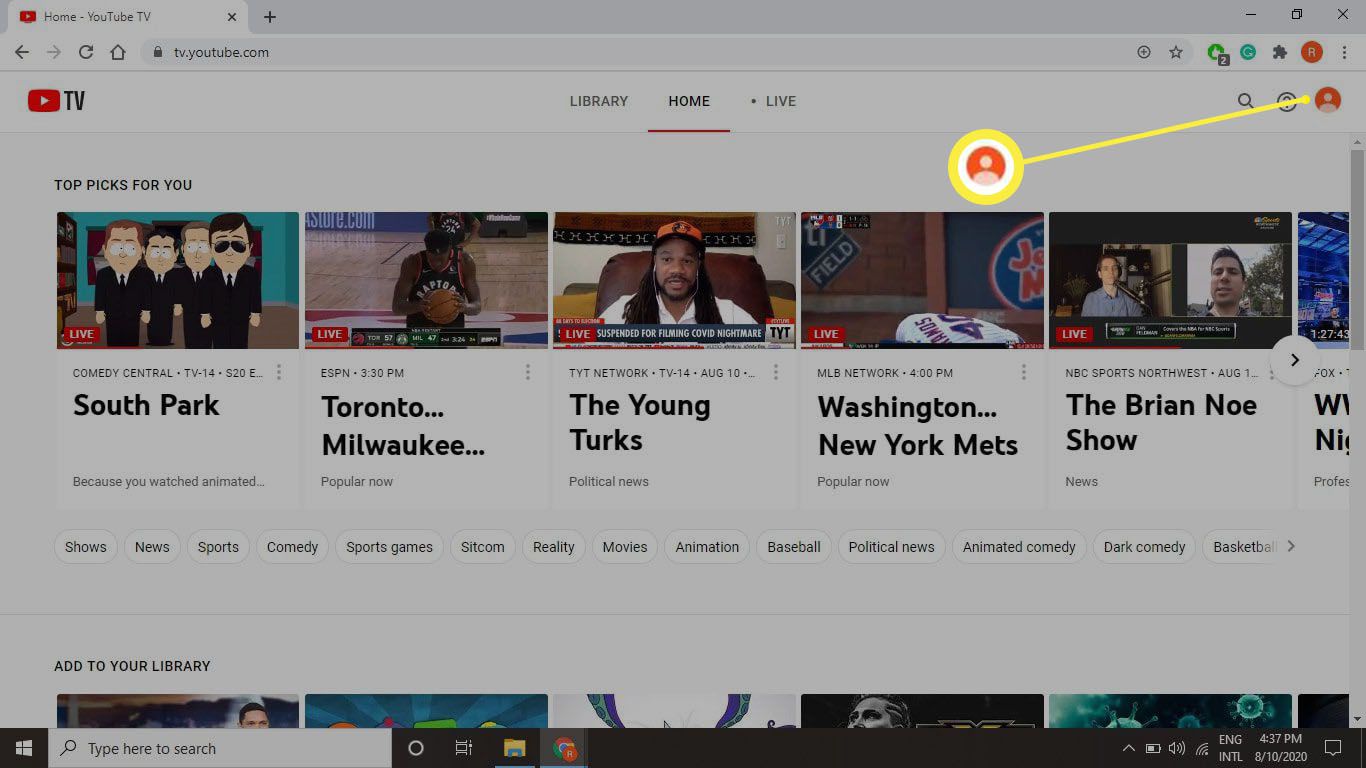The height and width of the screenshot is (768, 1366).
Task: Open the Chrome profile R avatar
Action: click(x=1312, y=52)
